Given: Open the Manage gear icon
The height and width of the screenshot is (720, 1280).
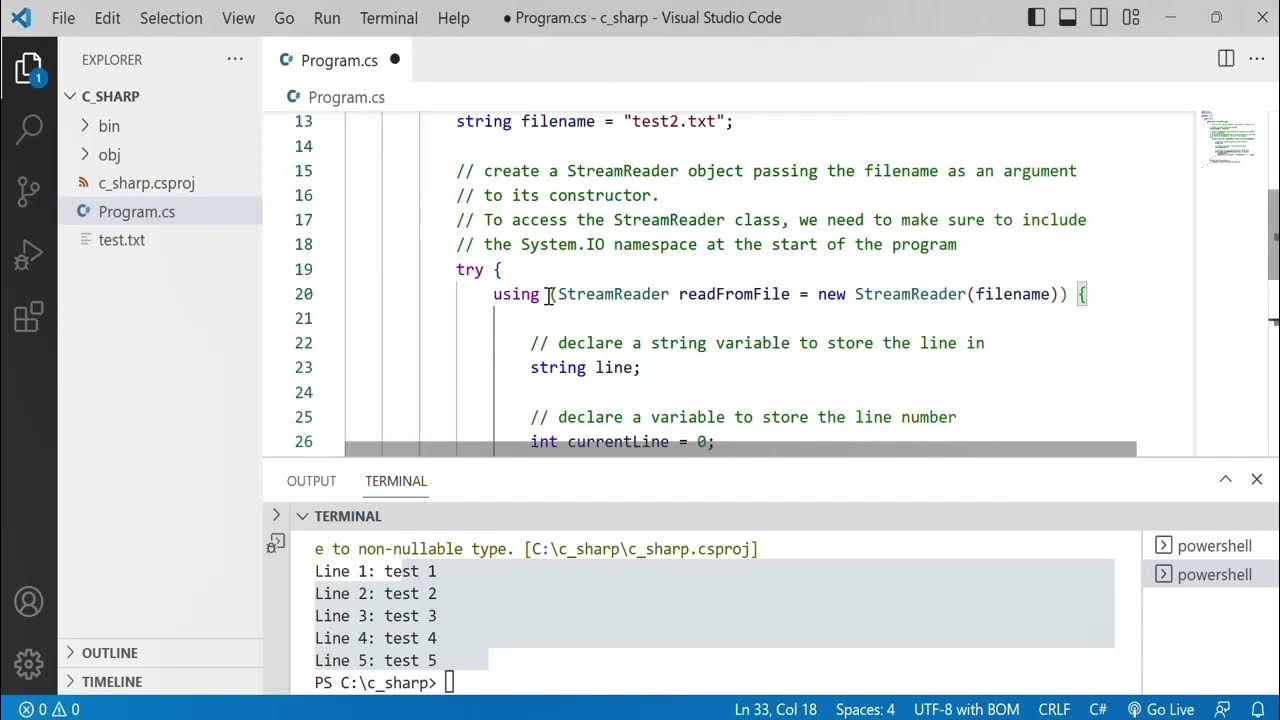Looking at the screenshot, I should coord(28,663).
